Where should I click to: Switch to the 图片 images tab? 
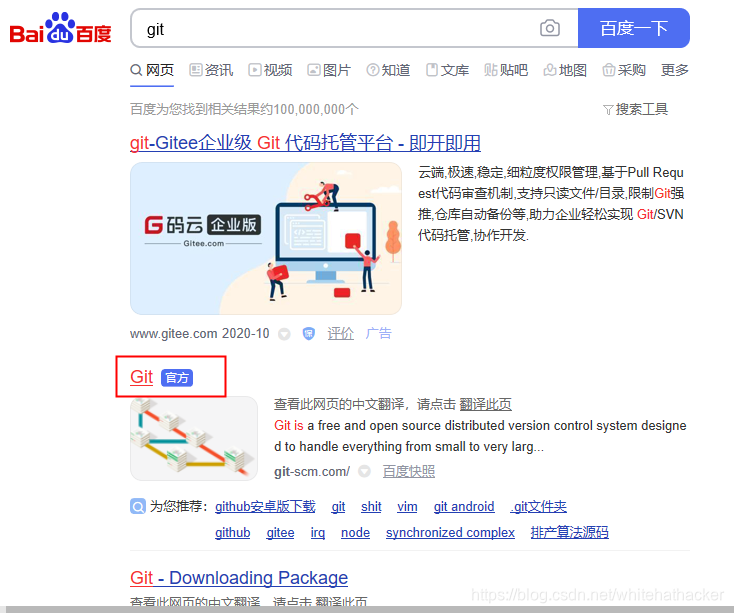point(329,70)
